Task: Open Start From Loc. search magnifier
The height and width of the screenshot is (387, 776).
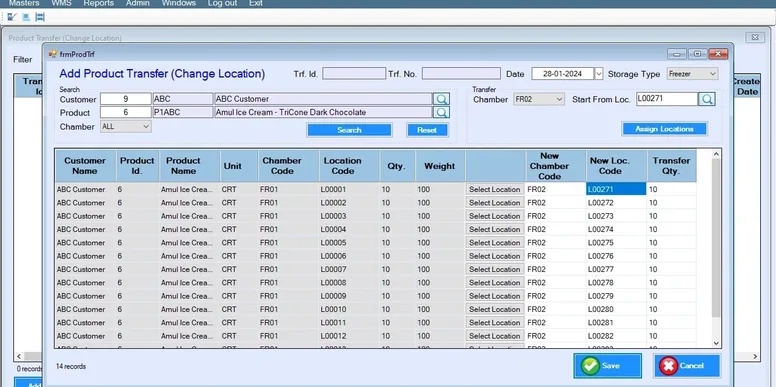Action: click(707, 99)
